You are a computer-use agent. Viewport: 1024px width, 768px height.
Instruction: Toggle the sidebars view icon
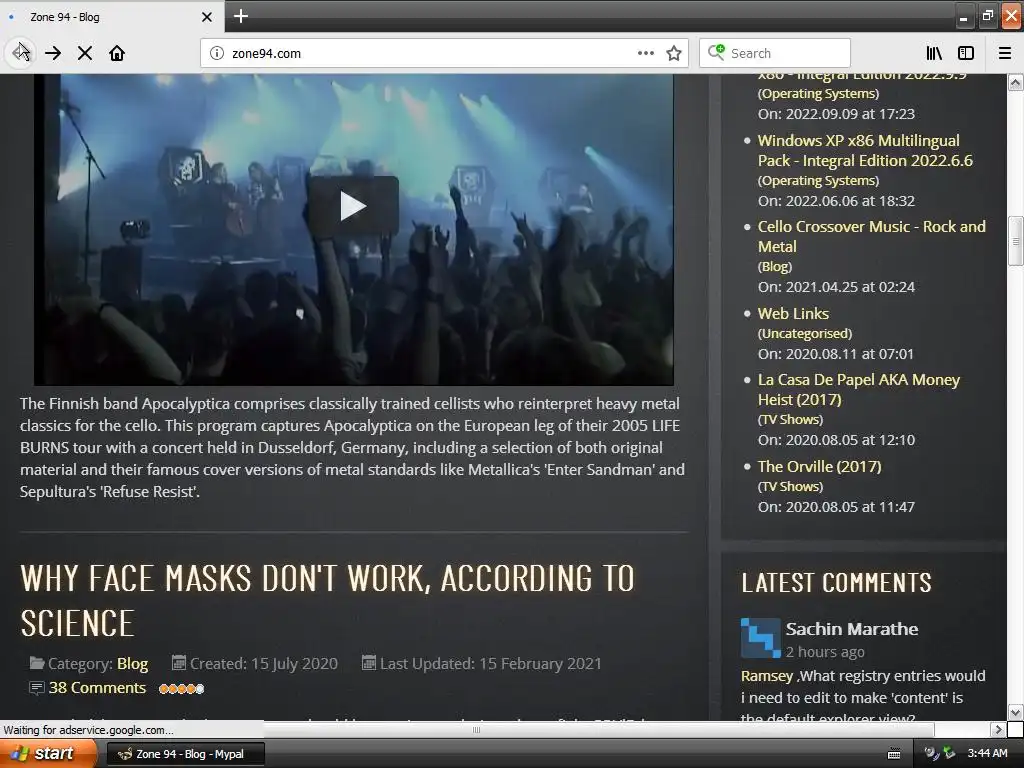pos(966,53)
